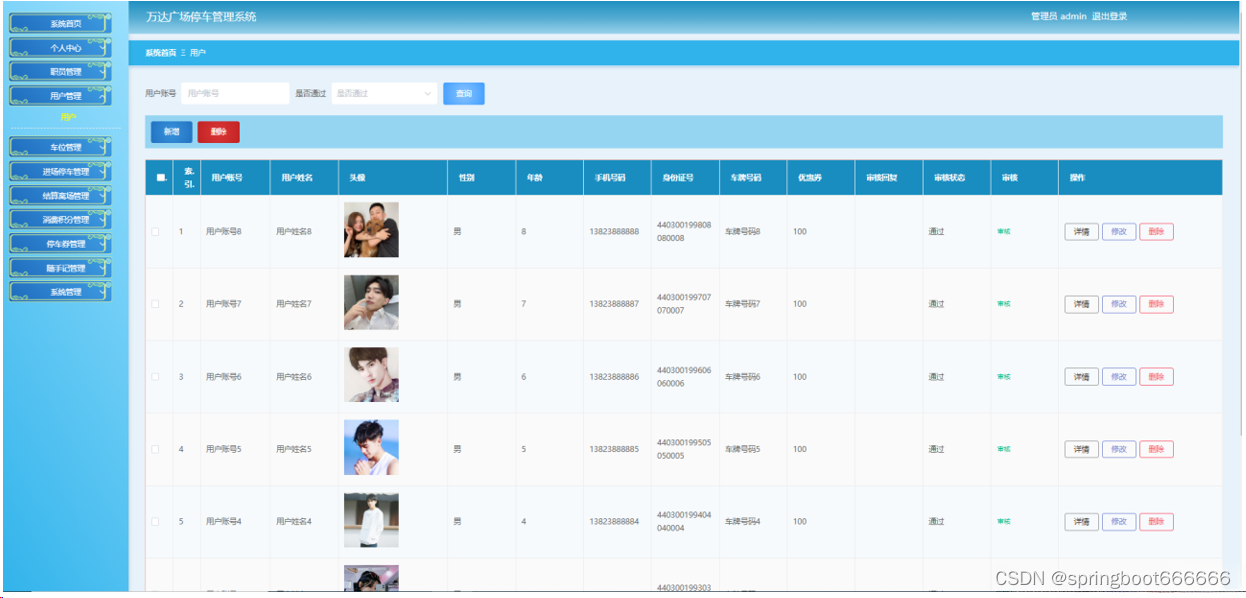Click row 删除 for 用户账号7
The image size is (1246, 598).
(x=1156, y=304)
